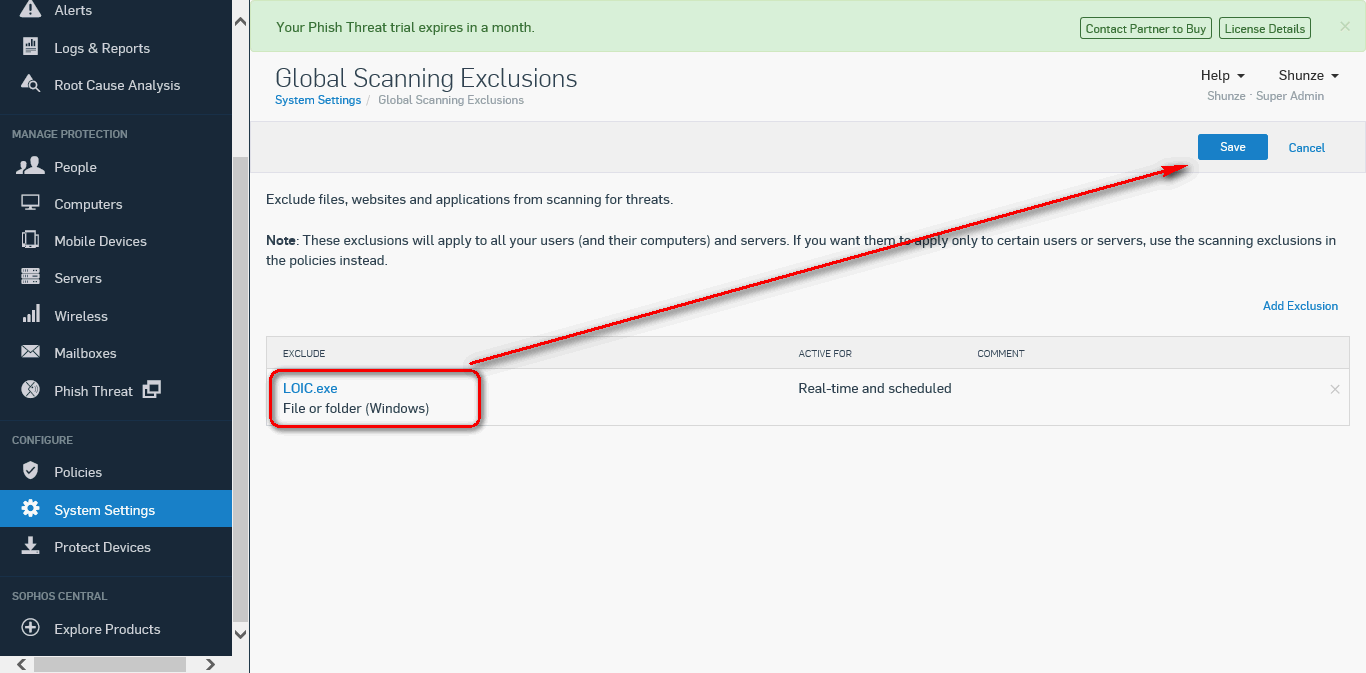Viewport: 1366px width, 673px height.
Task: Click the 'Real-time and scheduled' cell
Action: click(x=875, y=388)
